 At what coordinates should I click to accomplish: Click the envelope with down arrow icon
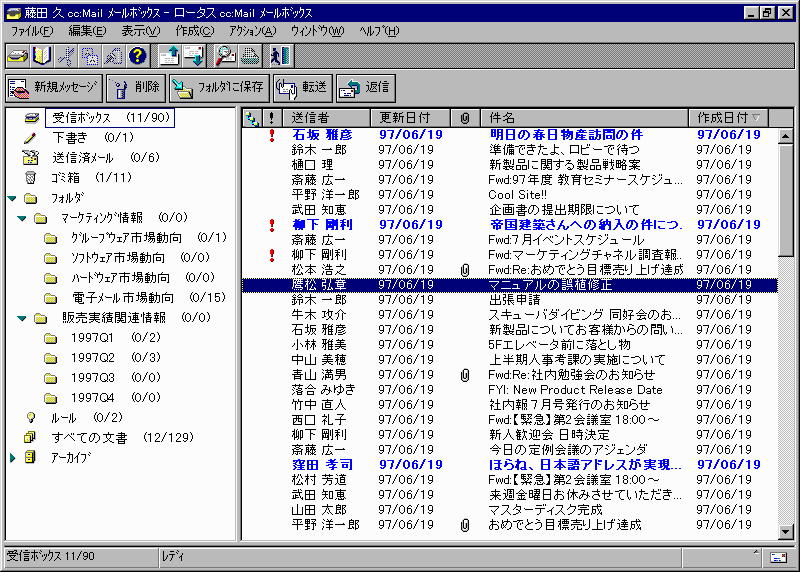(x=194, y=56)
